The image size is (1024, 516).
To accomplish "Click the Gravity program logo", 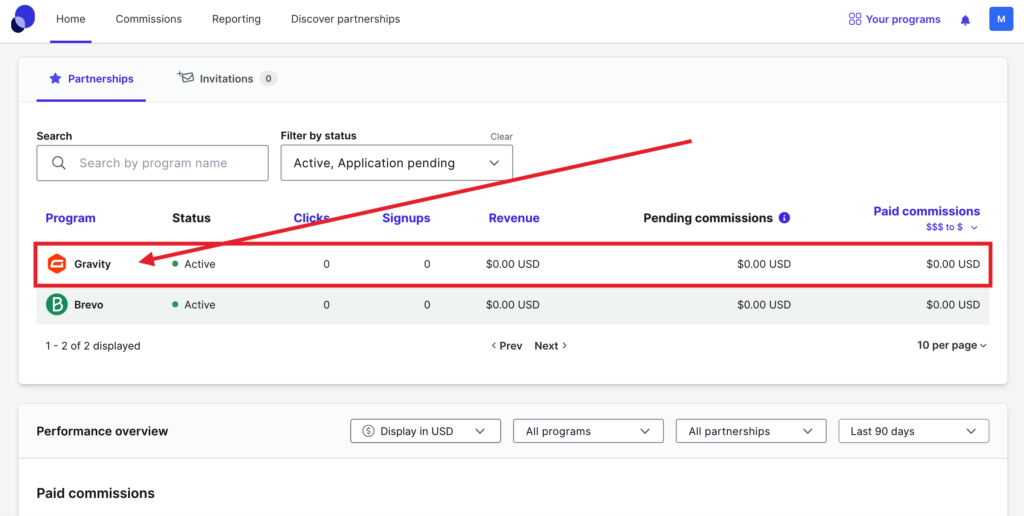I will tap(57, 264).
